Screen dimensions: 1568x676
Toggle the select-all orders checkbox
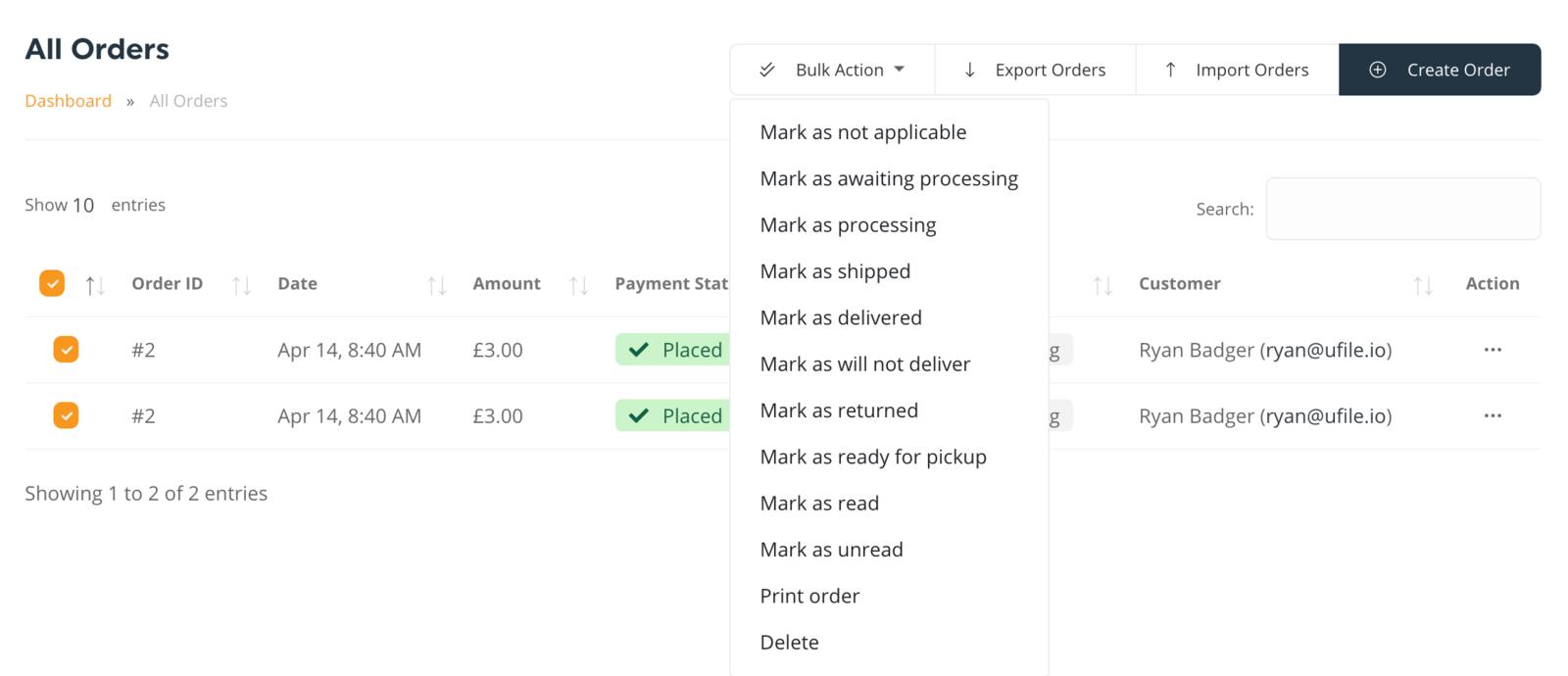pyautogui.click(x=52, y=283)
